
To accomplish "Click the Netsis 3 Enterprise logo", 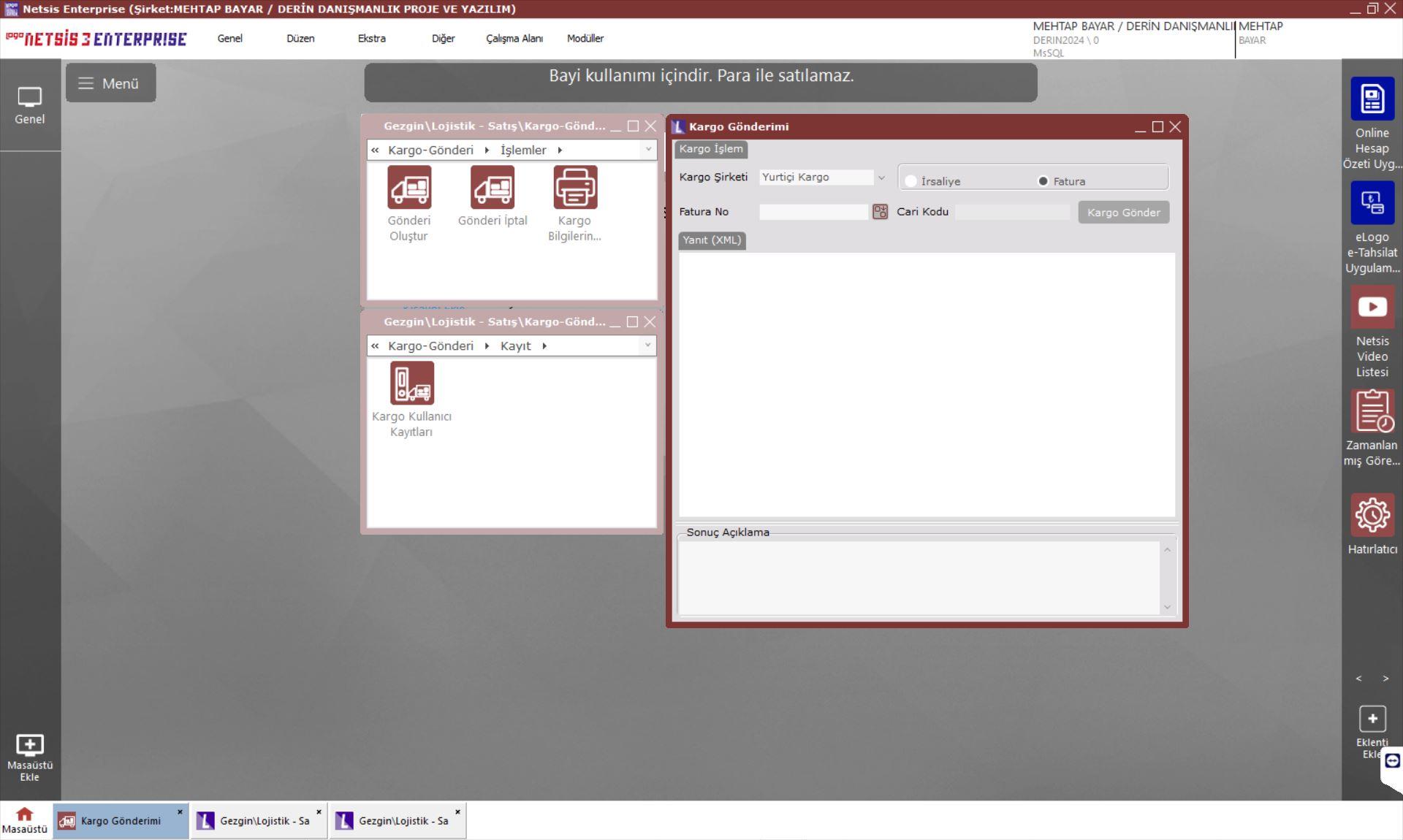I will click(96, 39).
